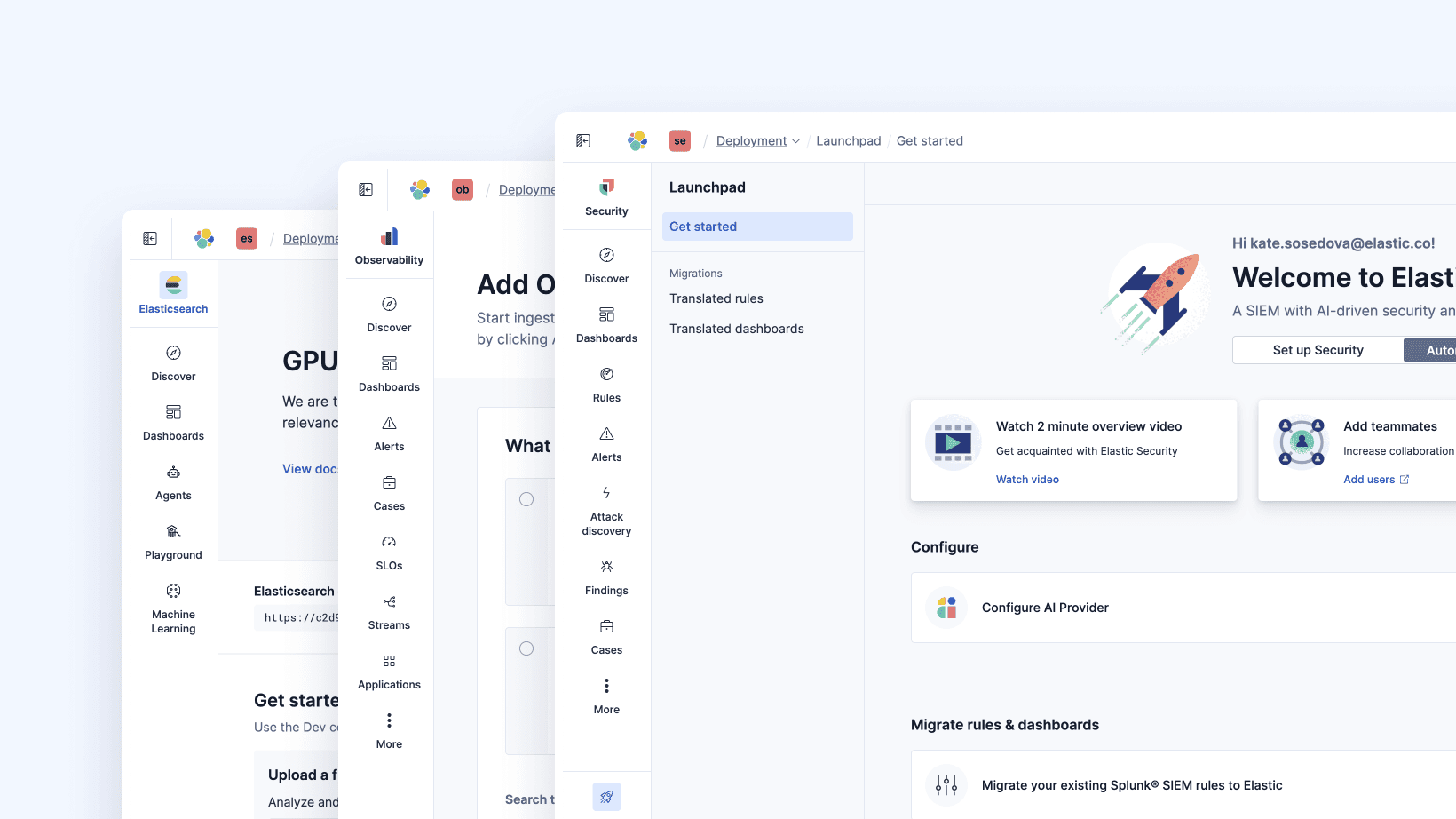1456x819 pixels.
Task: Select Get started in the Launchpad panel
Action: tap(756, 226)
